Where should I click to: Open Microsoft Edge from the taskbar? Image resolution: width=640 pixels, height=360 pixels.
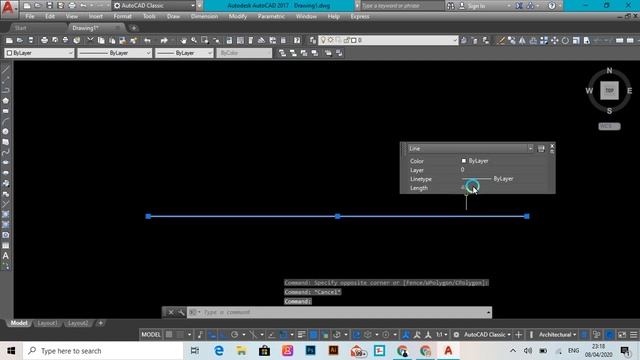coord(219,351)
